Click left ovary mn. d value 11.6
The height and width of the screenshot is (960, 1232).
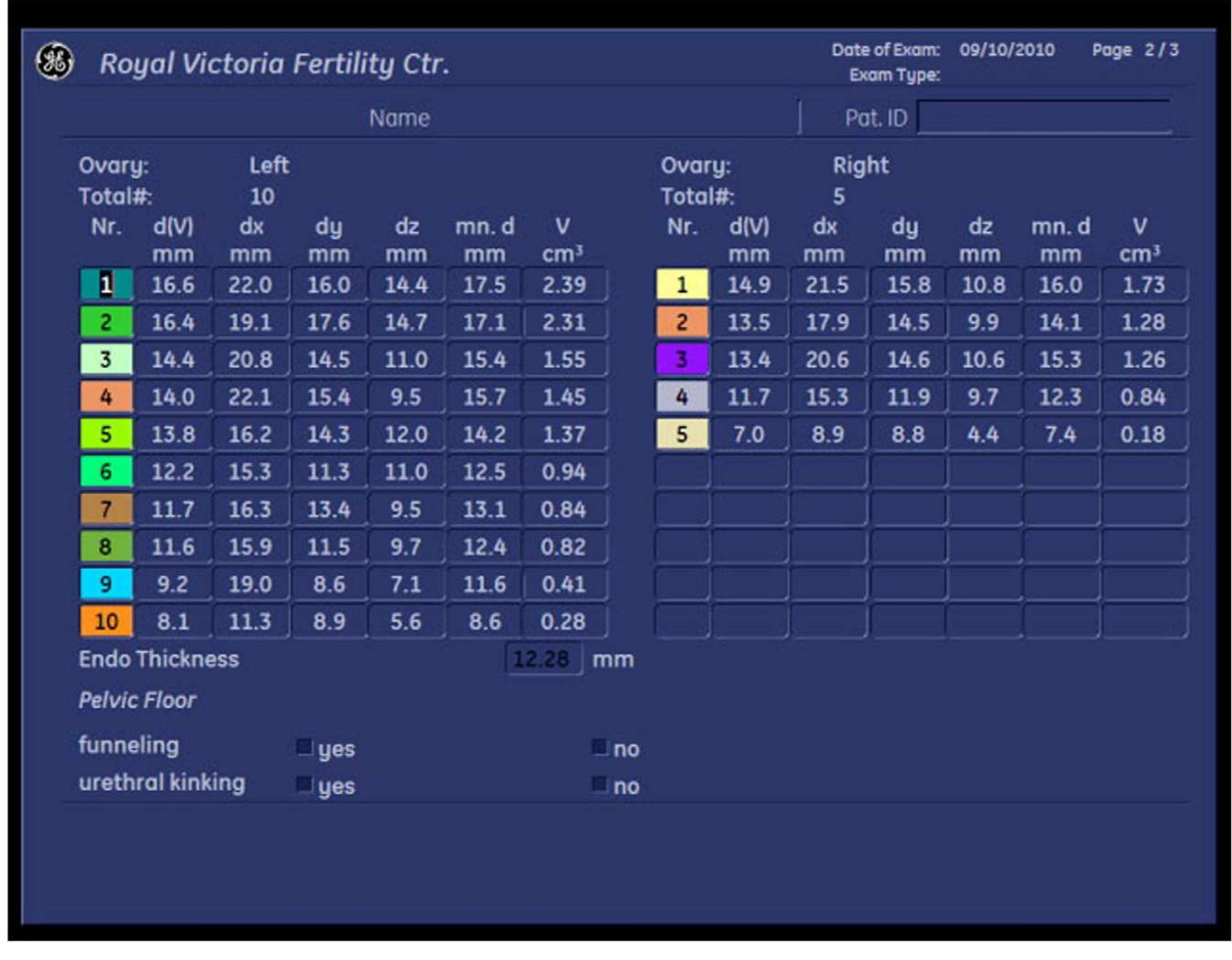[x=485, y=584]
